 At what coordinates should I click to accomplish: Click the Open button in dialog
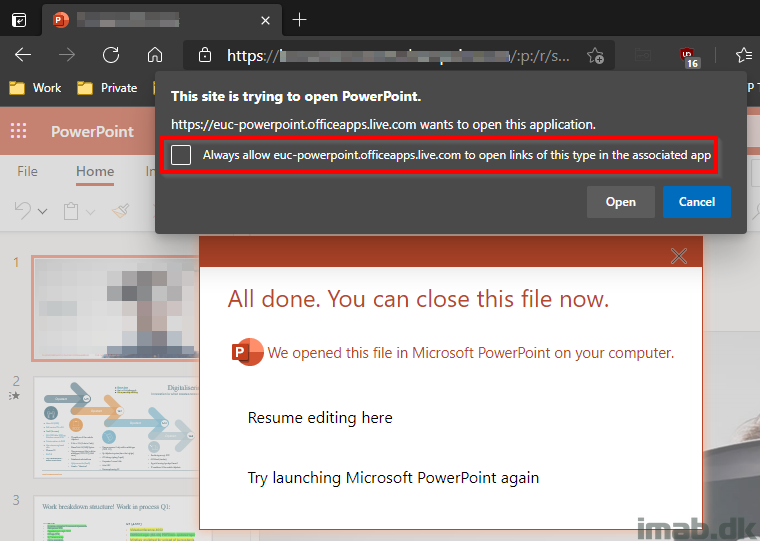(620, 202)
